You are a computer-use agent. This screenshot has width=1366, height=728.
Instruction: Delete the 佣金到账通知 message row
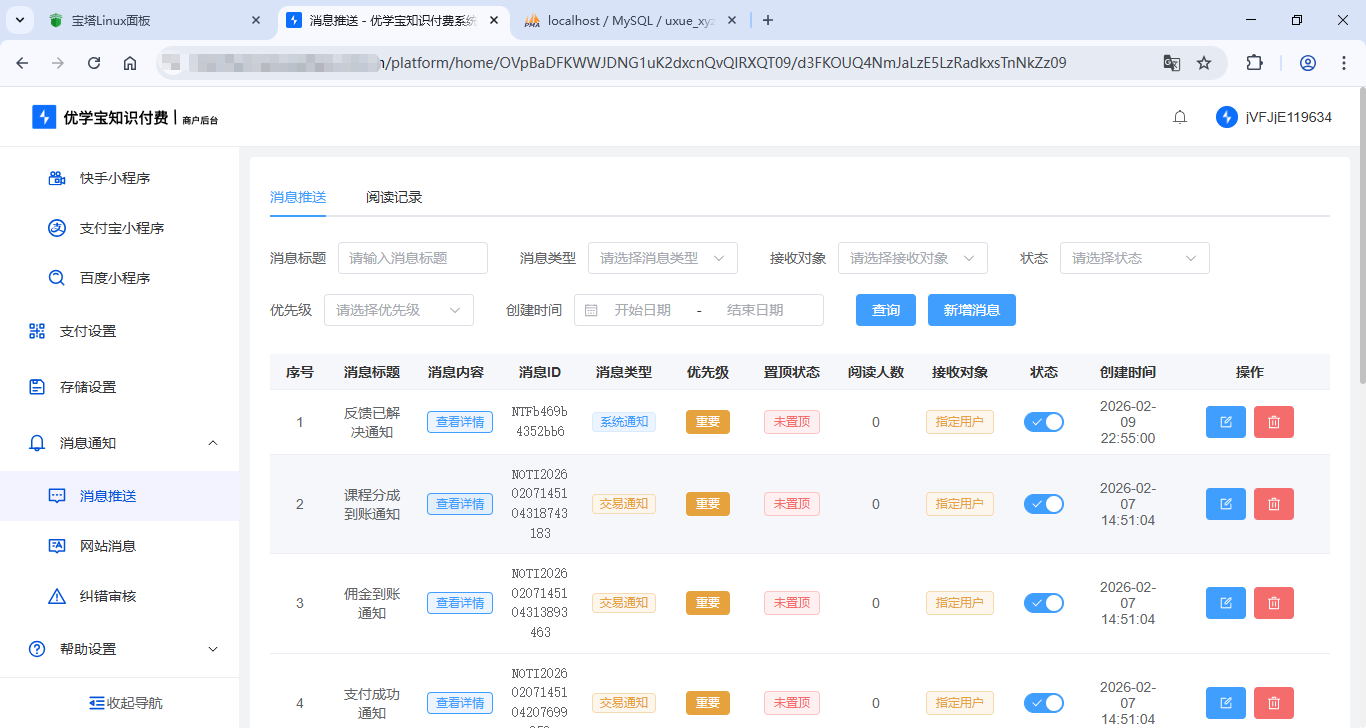pyautogui.click(x=1273, y=603)
